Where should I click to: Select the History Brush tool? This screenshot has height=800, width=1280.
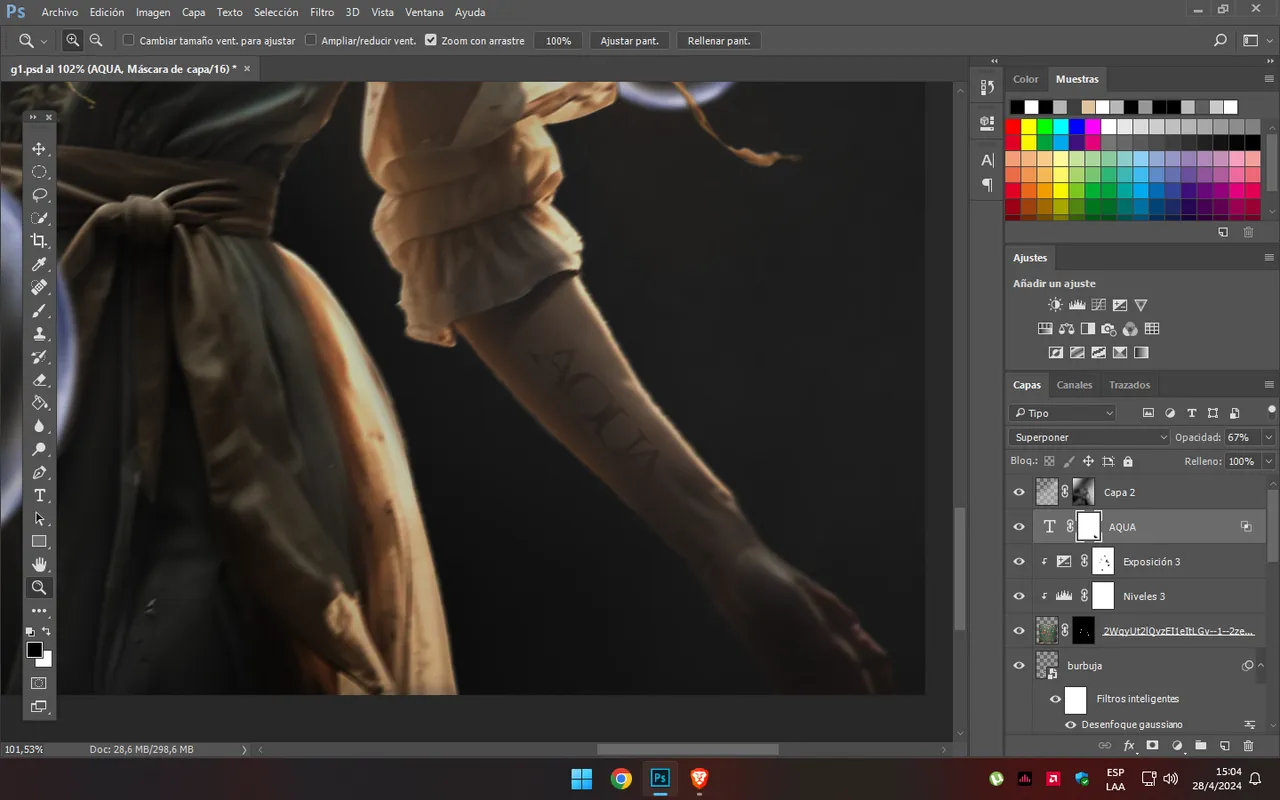[39, 357]
